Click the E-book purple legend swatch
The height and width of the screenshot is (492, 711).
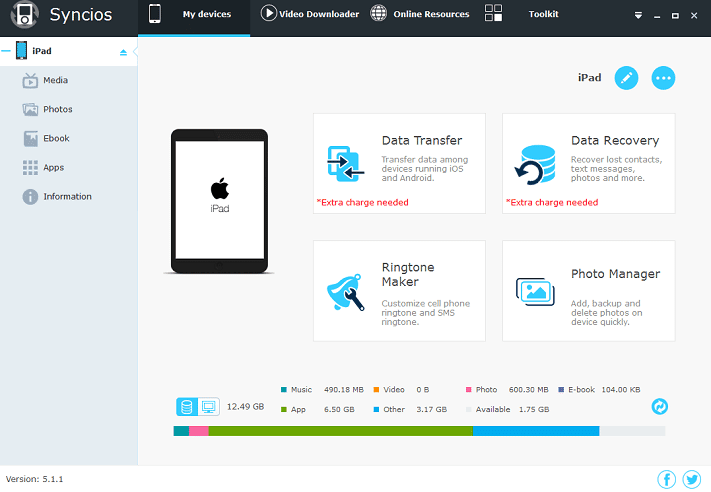tap(561, 390)
